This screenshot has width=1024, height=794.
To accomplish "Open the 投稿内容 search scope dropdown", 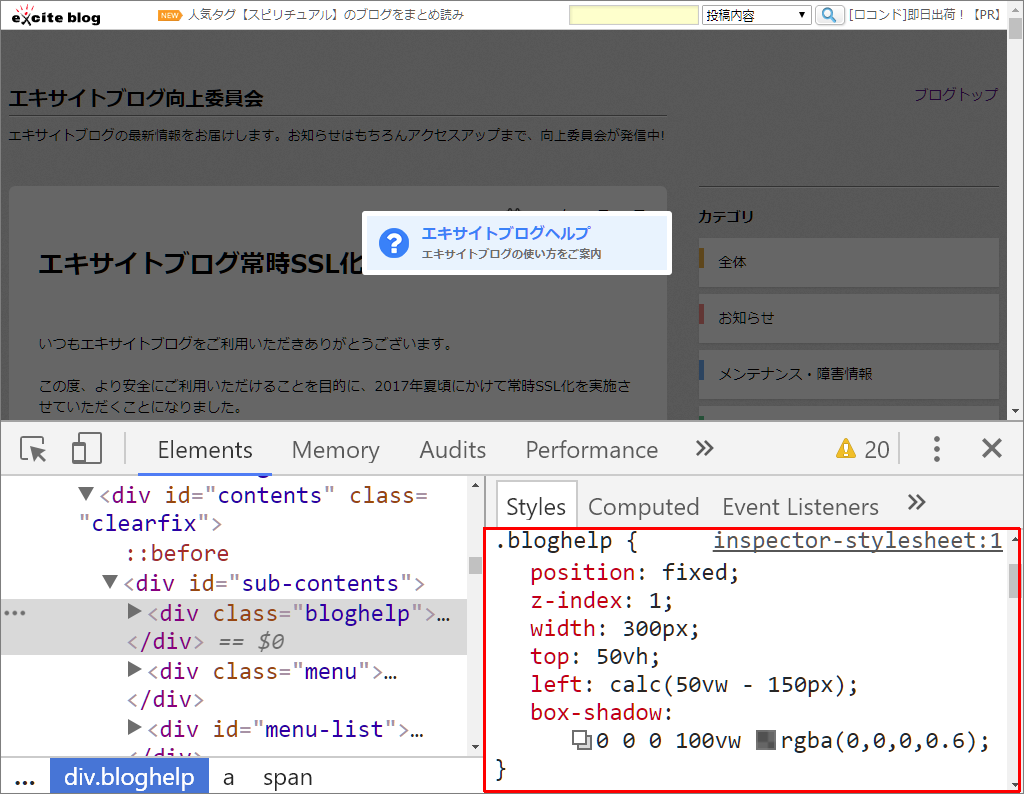I will click(756, 15).
